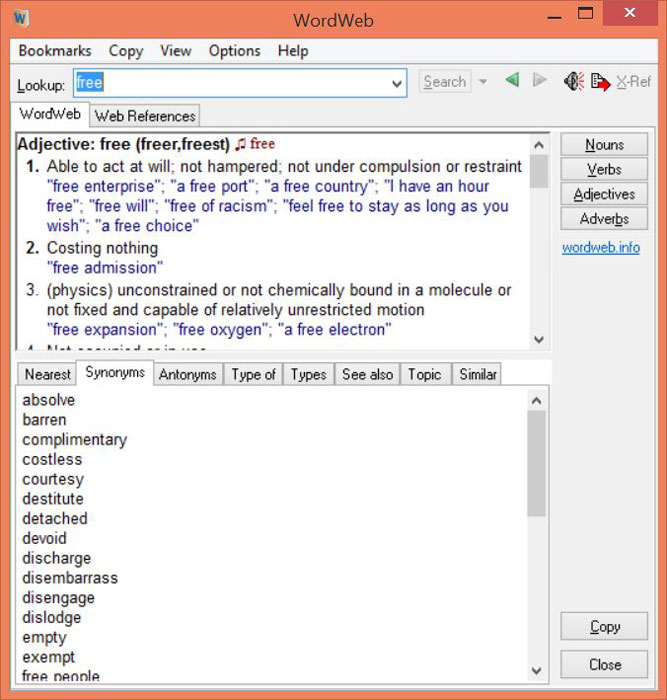Select synonym 'disengage'
The image size is (667, 700).
[x=58, y=598]
